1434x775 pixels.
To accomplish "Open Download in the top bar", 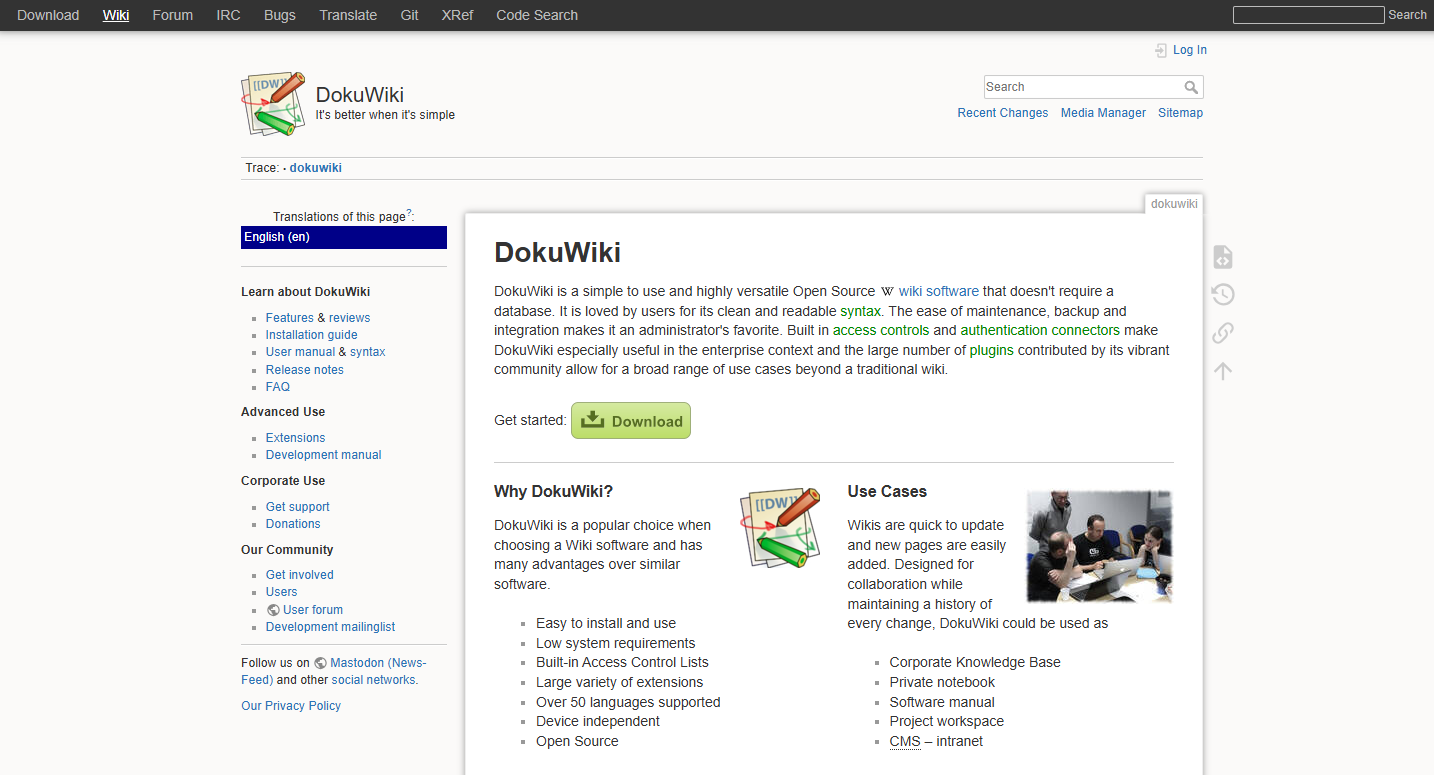I will coord(48,15).
